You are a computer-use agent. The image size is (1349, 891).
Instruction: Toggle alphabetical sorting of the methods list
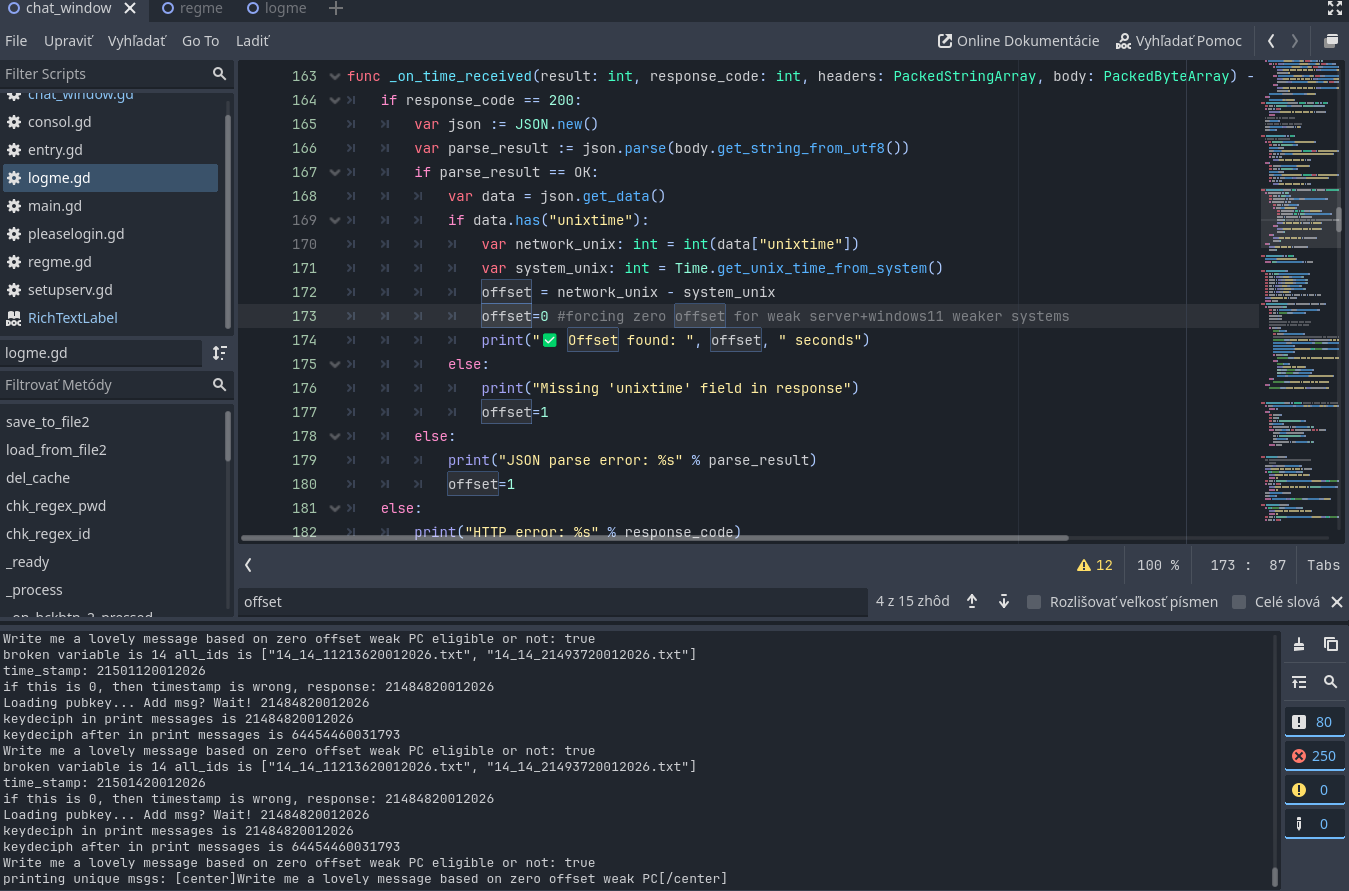(x=220, y=353)
